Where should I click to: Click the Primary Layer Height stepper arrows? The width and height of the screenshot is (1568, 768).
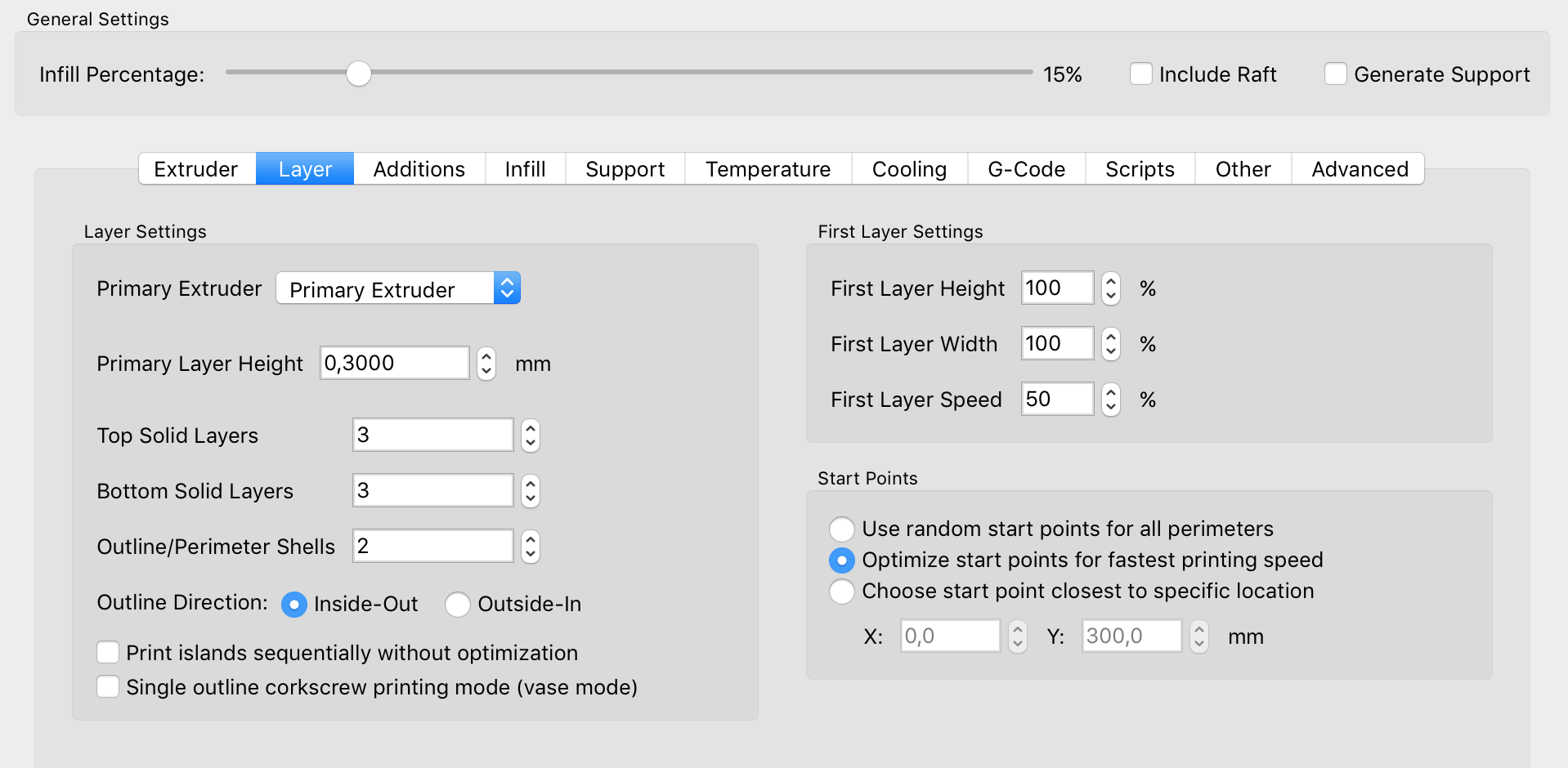[x=486, y=364]
